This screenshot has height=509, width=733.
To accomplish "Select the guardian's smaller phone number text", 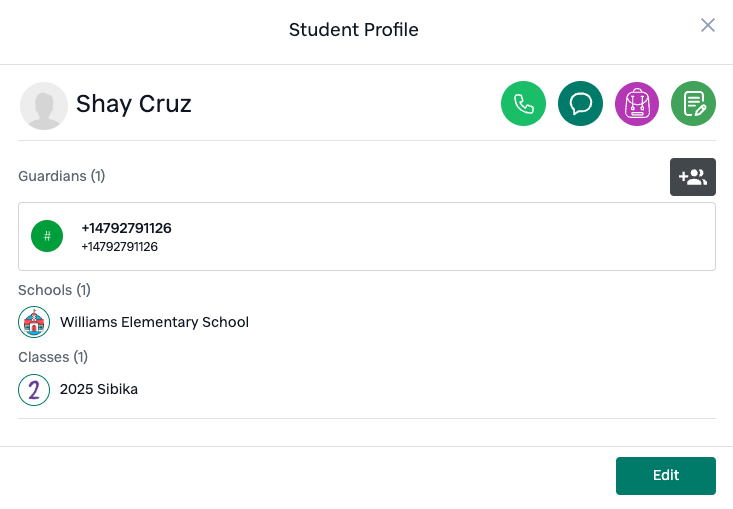I will (x=120, y=247).
